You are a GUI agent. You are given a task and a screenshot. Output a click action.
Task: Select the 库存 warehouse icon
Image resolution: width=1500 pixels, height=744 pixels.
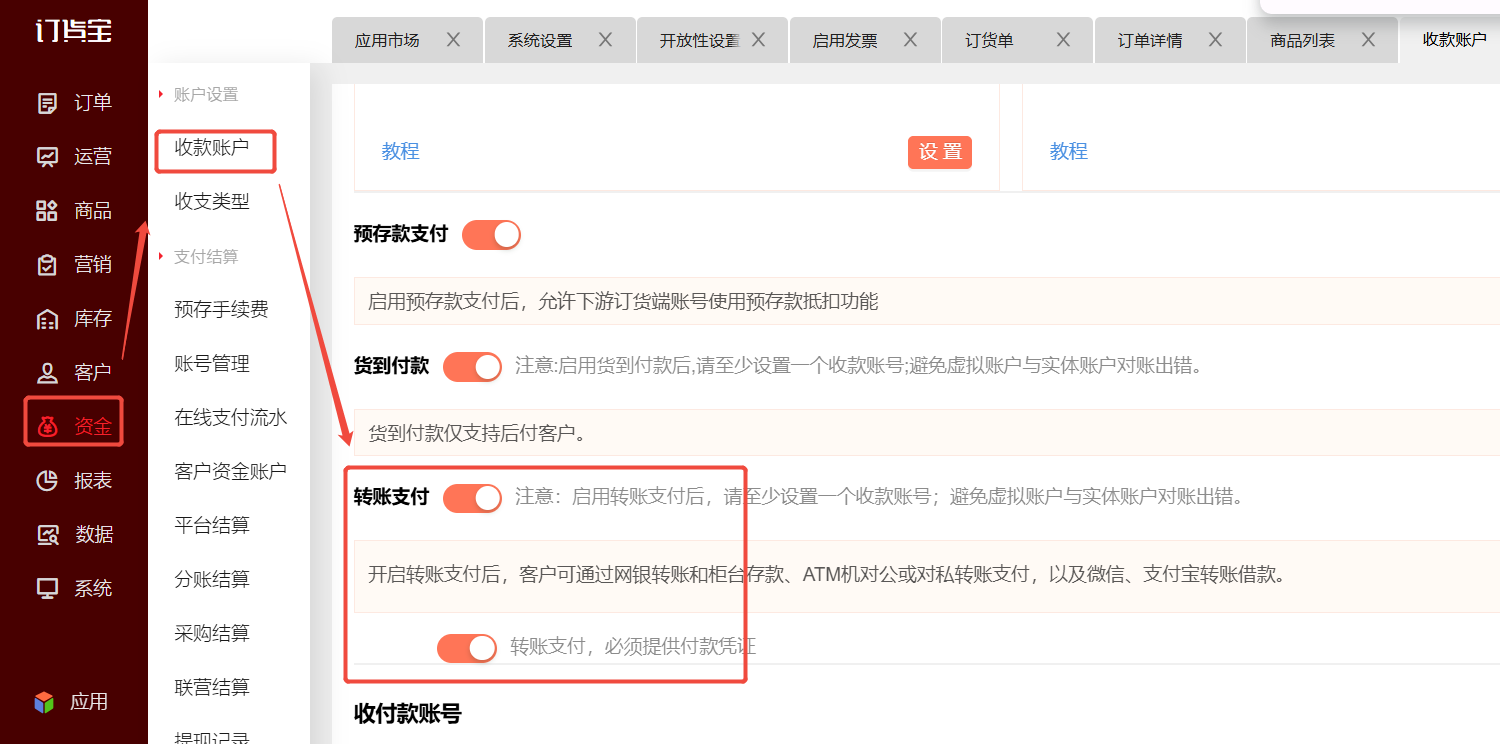tap(47, 319)
